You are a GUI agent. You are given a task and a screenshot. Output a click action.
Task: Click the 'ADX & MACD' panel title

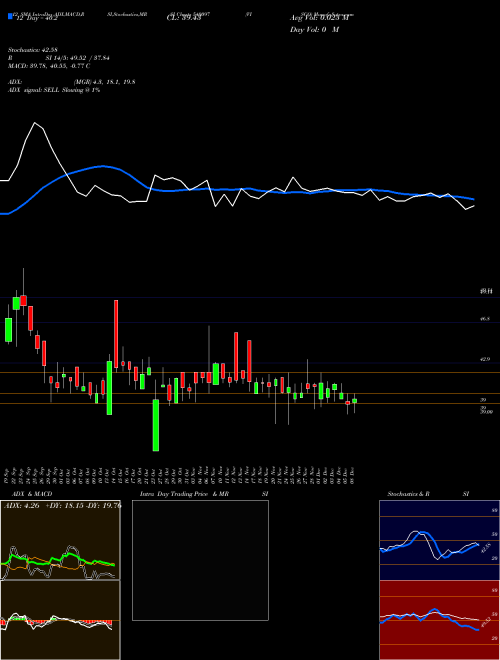[32, 494]
